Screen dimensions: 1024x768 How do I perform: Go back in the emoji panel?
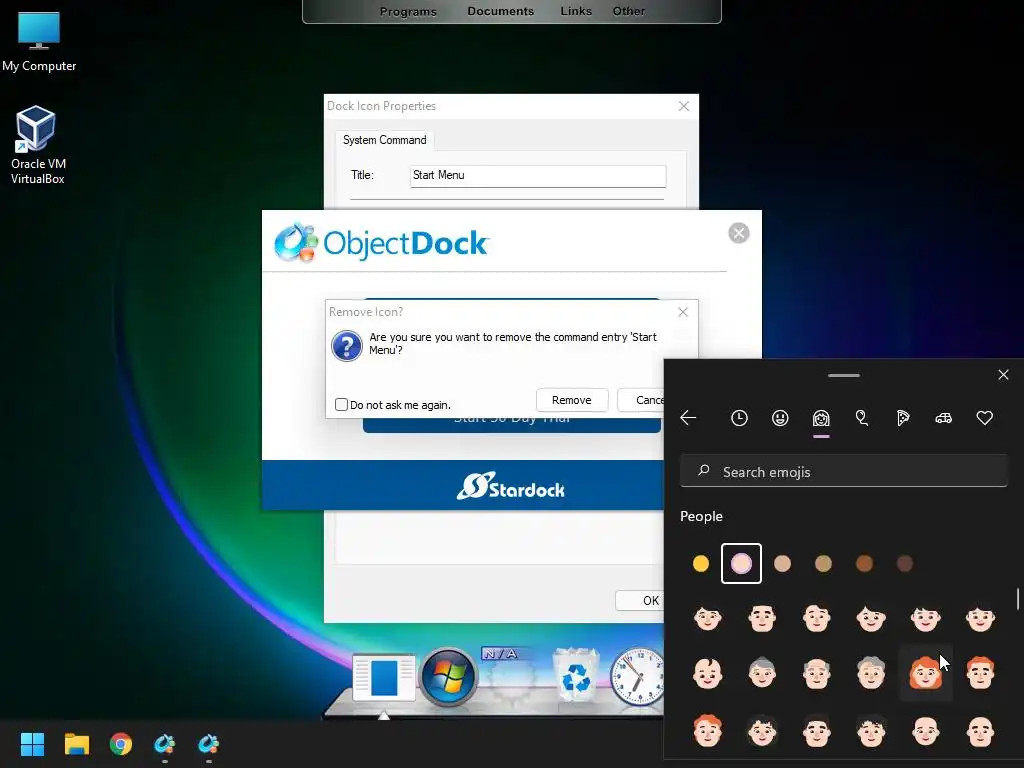click(x=688, y=418)
